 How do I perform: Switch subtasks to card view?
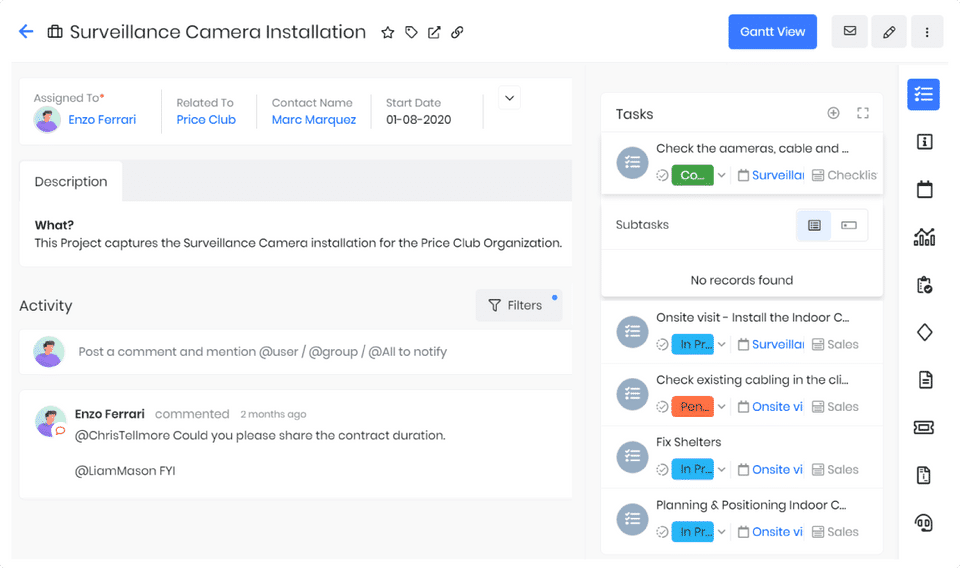coord(849,225)
